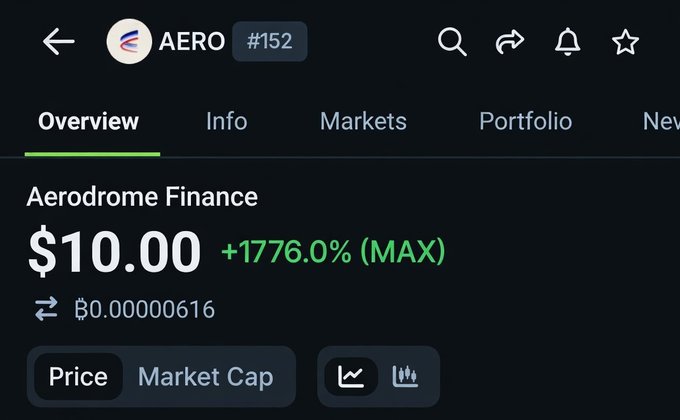Tap the BTC price 0.00000616 value

144,310
